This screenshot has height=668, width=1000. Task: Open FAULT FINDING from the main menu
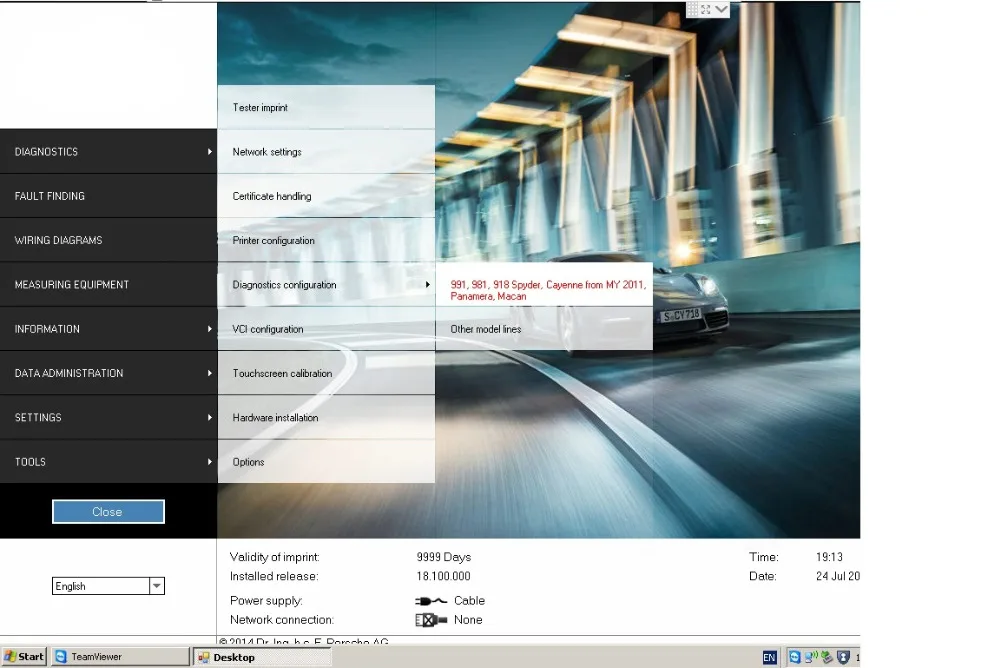click(x=108, y=196)
